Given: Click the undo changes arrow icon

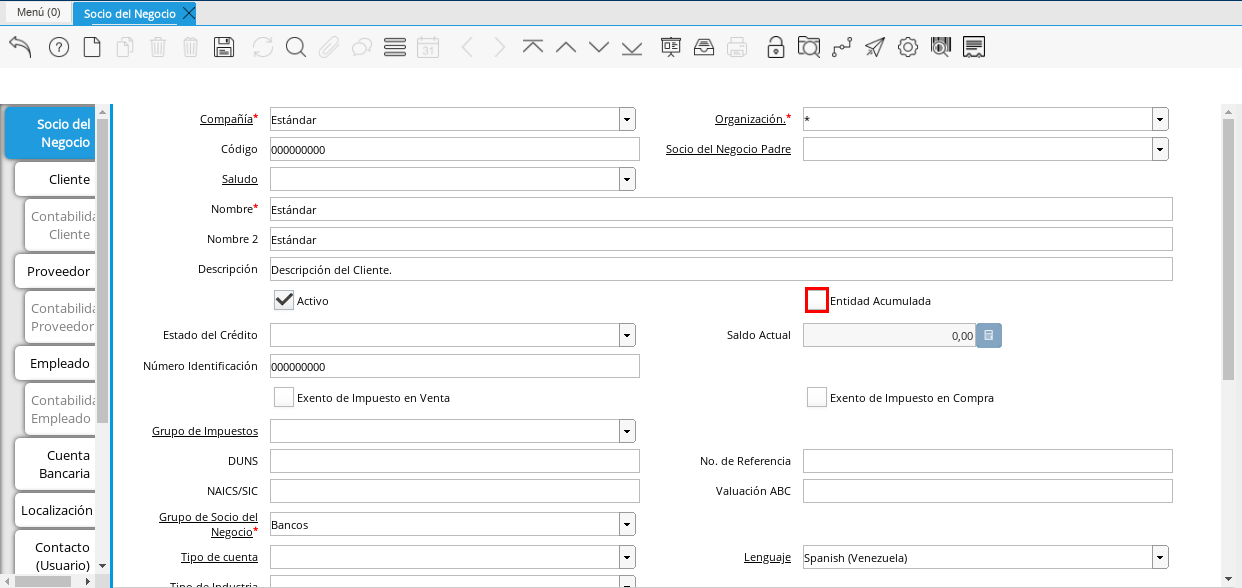Looking at the screenshot, I should [21, 47].
